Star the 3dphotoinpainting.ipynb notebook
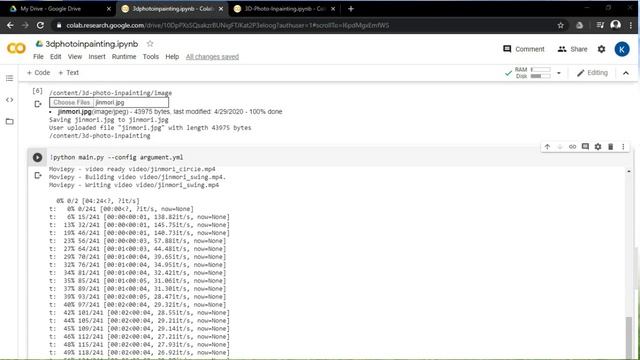 click(150, 44)
